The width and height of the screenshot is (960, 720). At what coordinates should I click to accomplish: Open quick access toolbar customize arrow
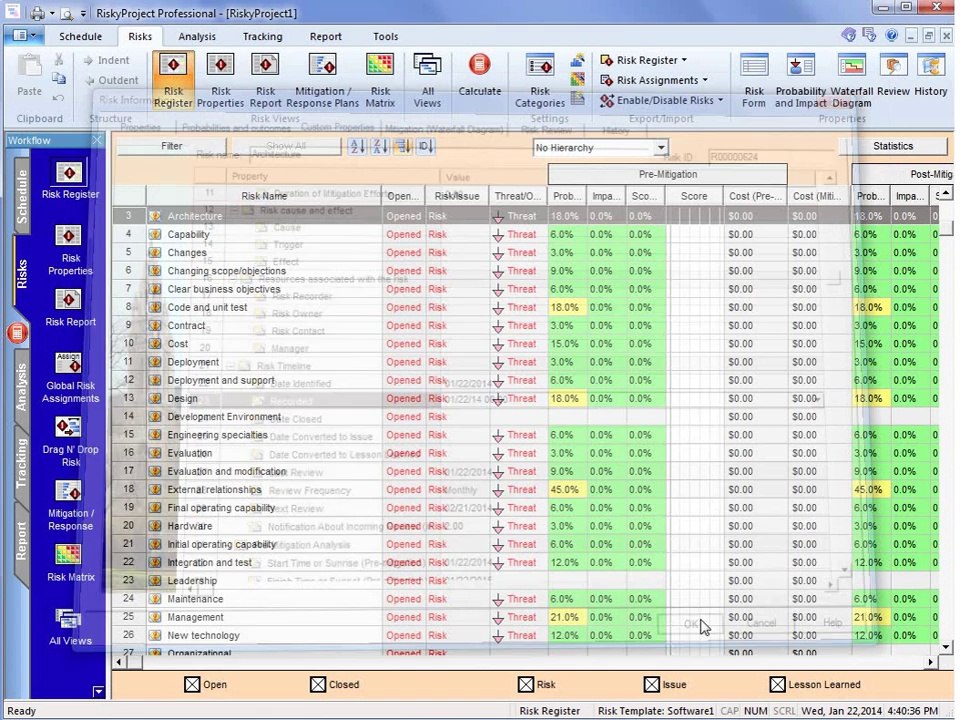(x=83, y=13)
